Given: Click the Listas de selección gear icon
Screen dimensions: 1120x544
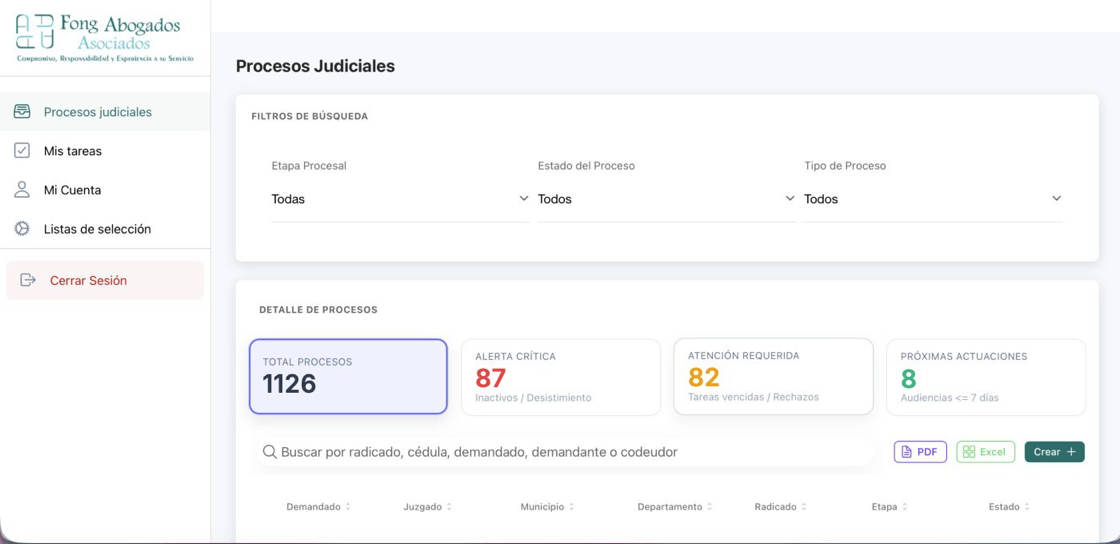Looking at the screenshot, I should click(x=22, y=229).
